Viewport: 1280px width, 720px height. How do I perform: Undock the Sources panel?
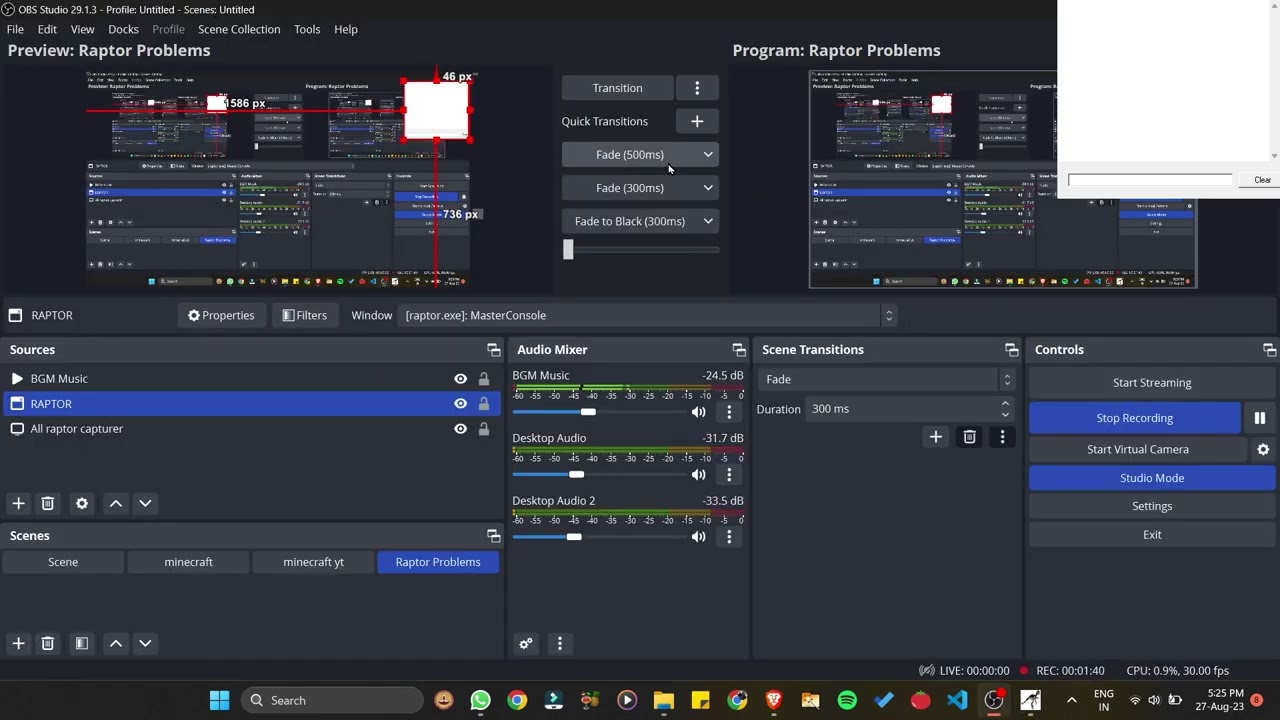(494, 350)
